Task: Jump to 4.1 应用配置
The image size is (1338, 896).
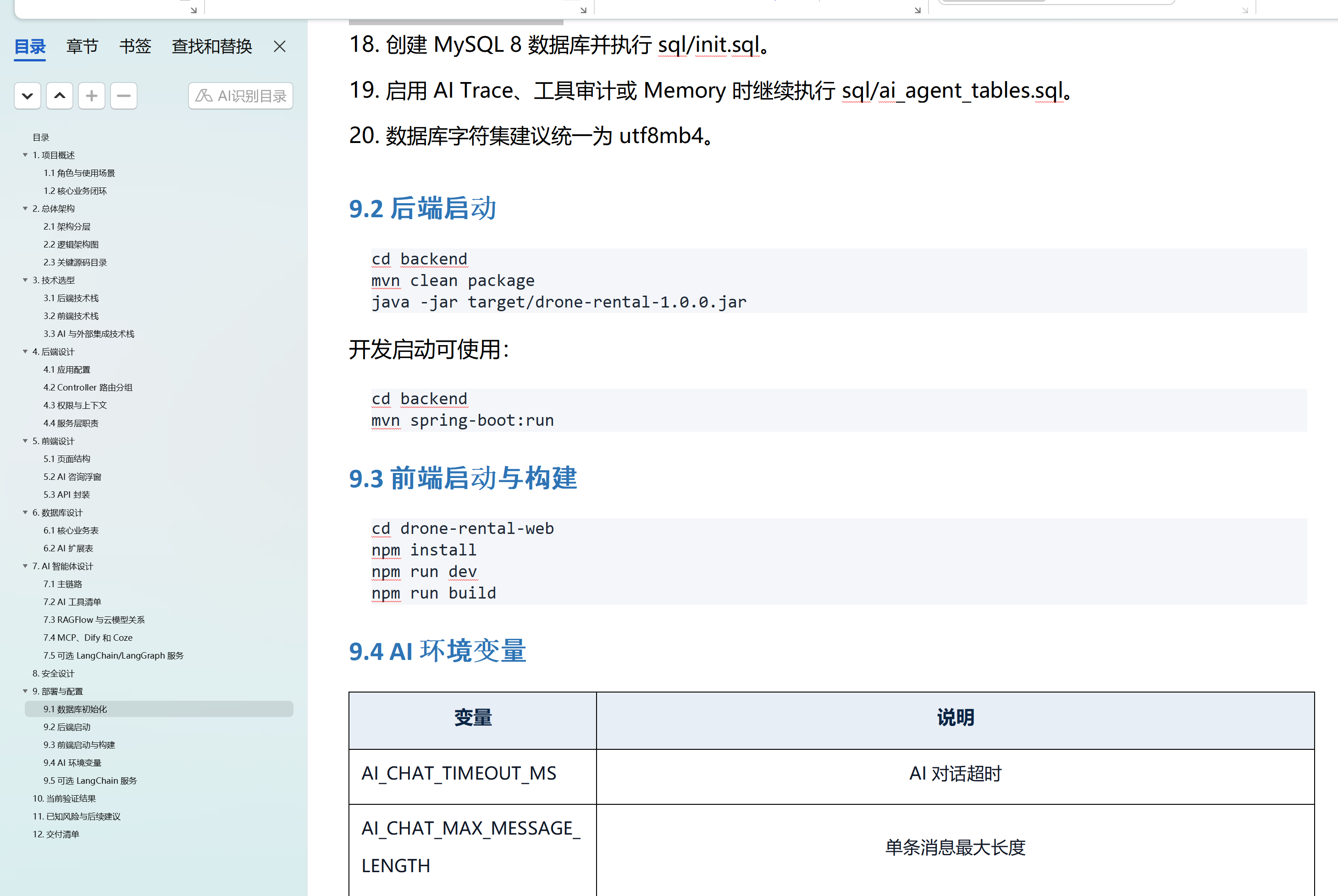Action: point(67,370)
